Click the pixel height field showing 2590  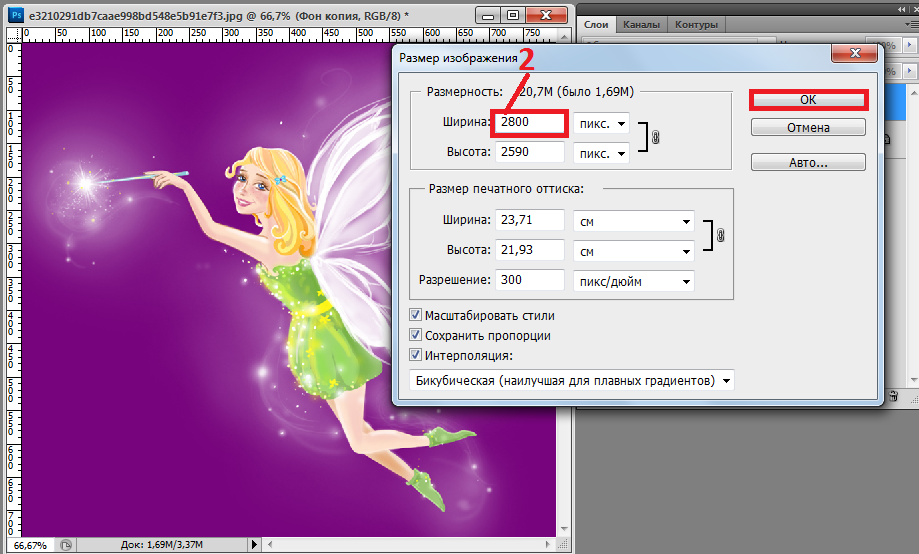point(529,152)
